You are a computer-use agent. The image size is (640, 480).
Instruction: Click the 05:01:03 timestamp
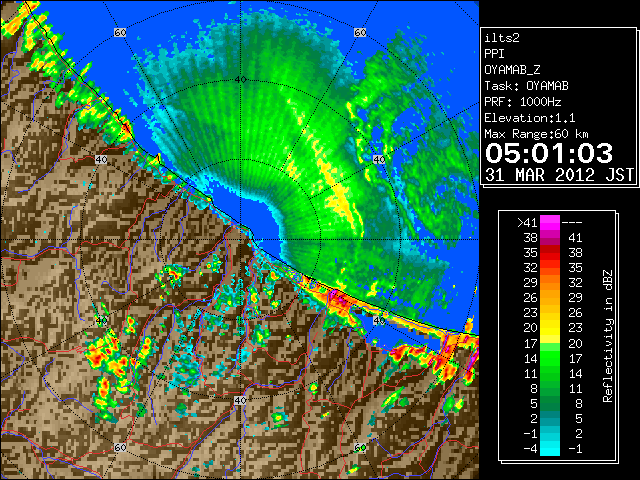click(x=549, y=153)
